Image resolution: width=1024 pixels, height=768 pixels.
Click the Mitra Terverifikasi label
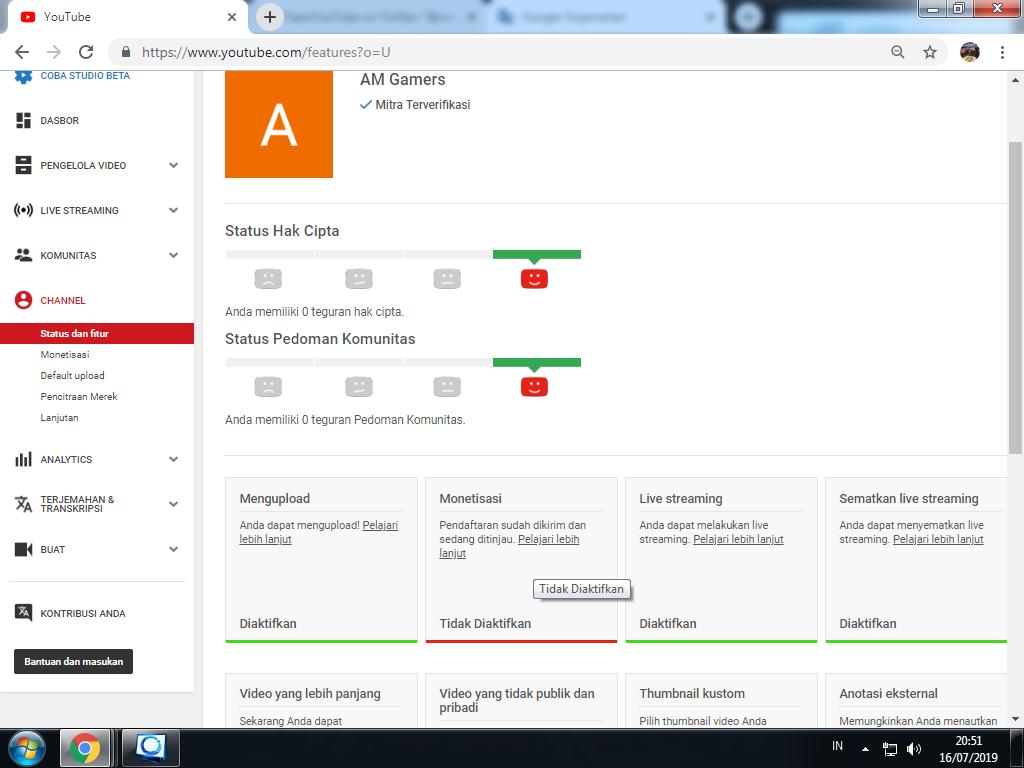point(423,104)
